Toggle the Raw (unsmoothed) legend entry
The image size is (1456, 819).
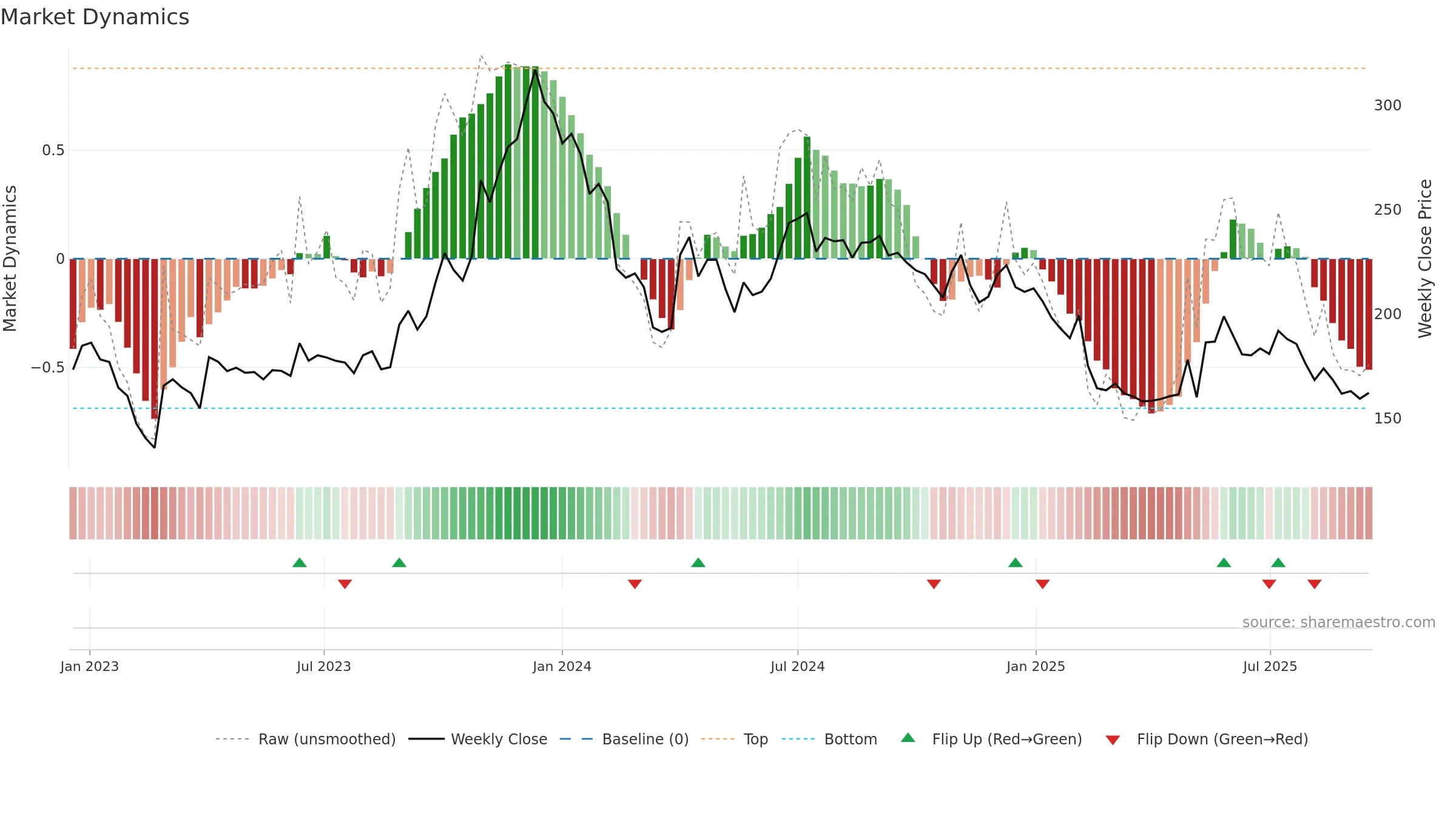click(x=306, y=739)
